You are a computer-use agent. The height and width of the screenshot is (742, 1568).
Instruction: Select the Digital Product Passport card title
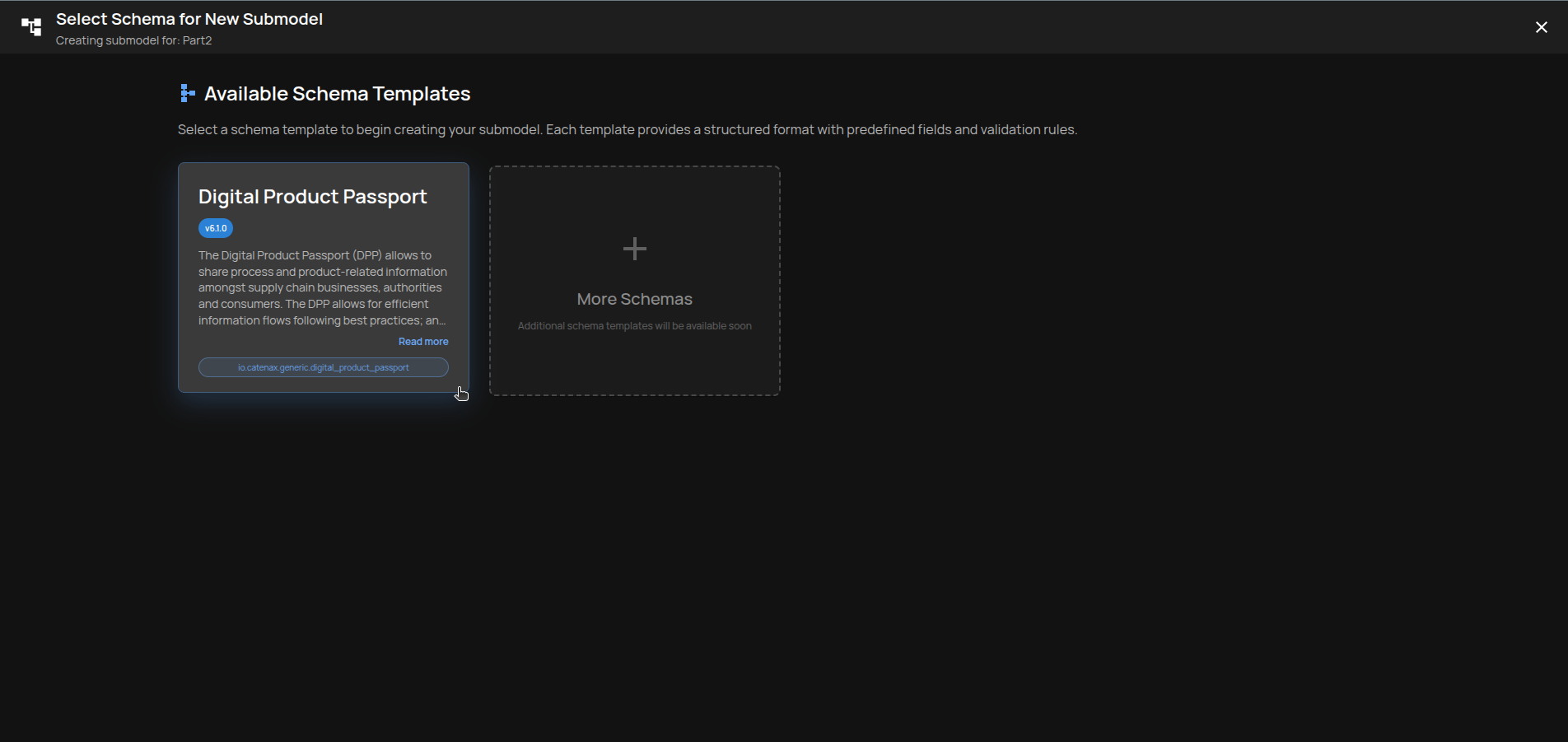pyautogui.click(x=312, y=197)
